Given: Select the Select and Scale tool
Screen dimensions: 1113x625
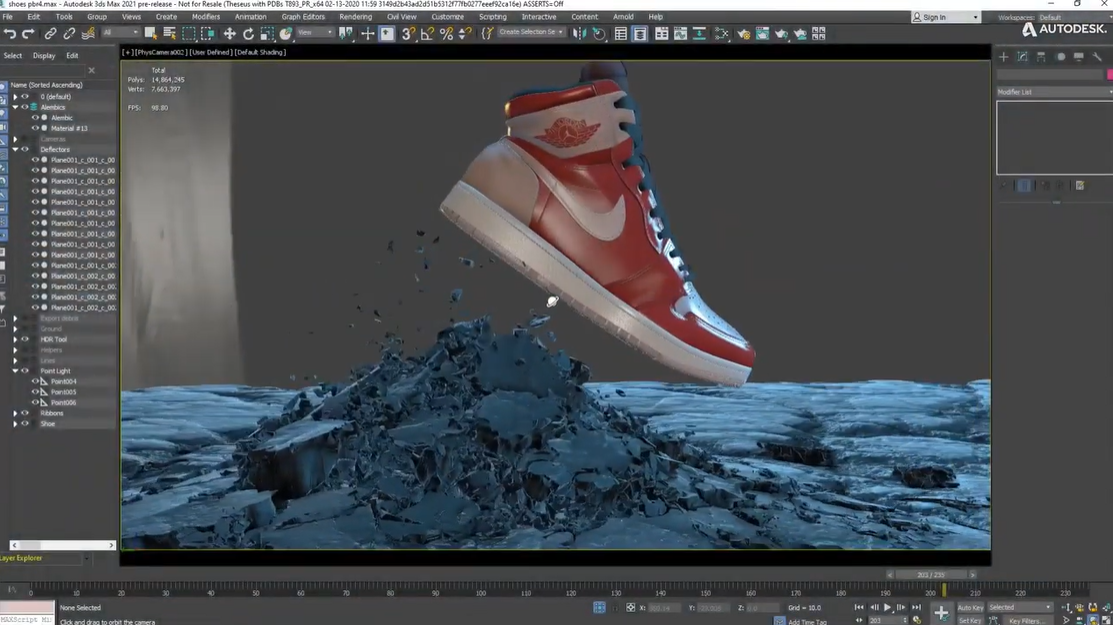Looking at the screenshot, I should pos(267,33).
